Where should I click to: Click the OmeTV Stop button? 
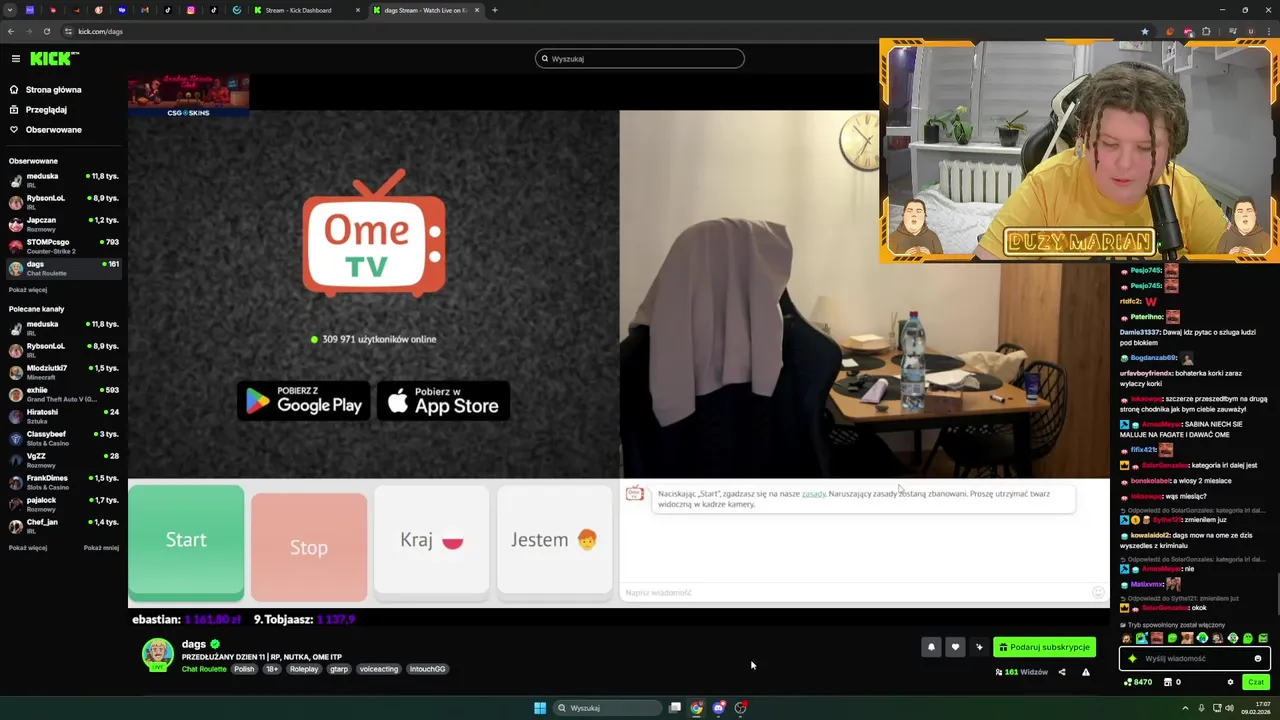[x=309, y=547]
